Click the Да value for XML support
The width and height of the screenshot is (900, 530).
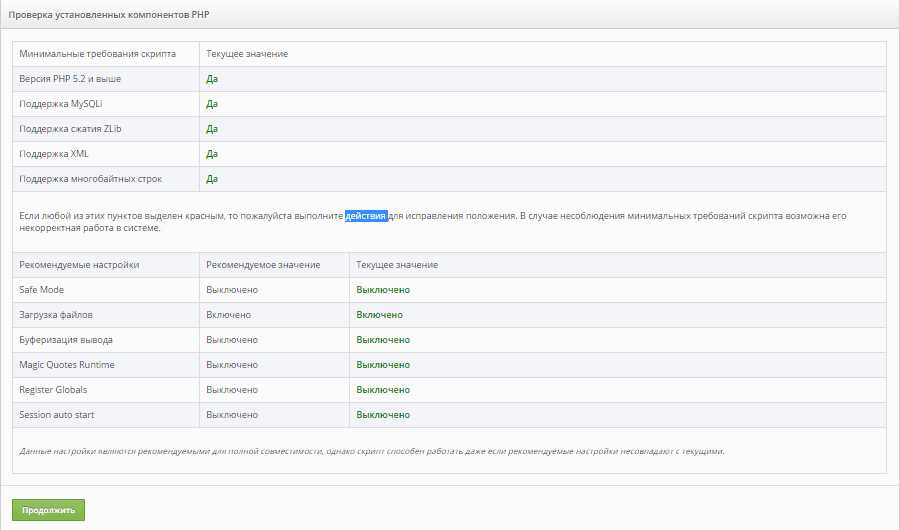coord(212,154)
